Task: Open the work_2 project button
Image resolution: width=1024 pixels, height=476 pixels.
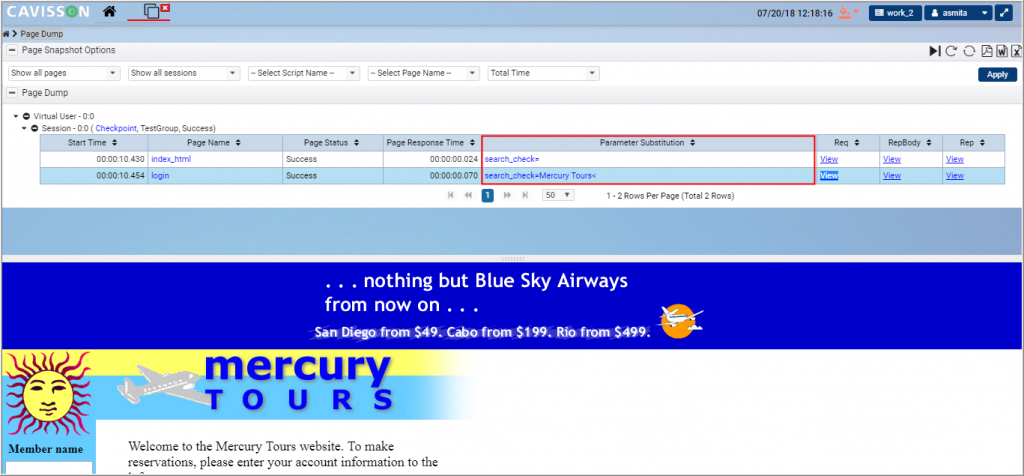Action: coord(894,12)
